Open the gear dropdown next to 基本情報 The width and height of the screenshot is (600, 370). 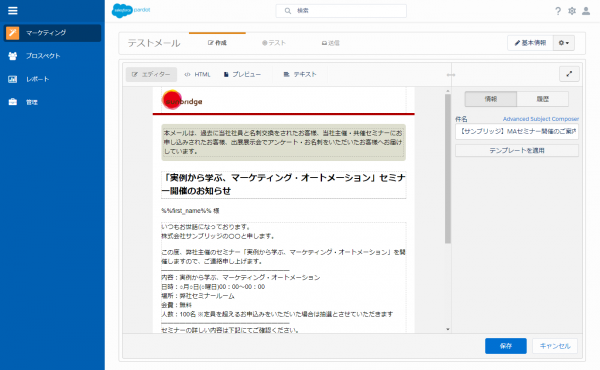pos(564,43)
